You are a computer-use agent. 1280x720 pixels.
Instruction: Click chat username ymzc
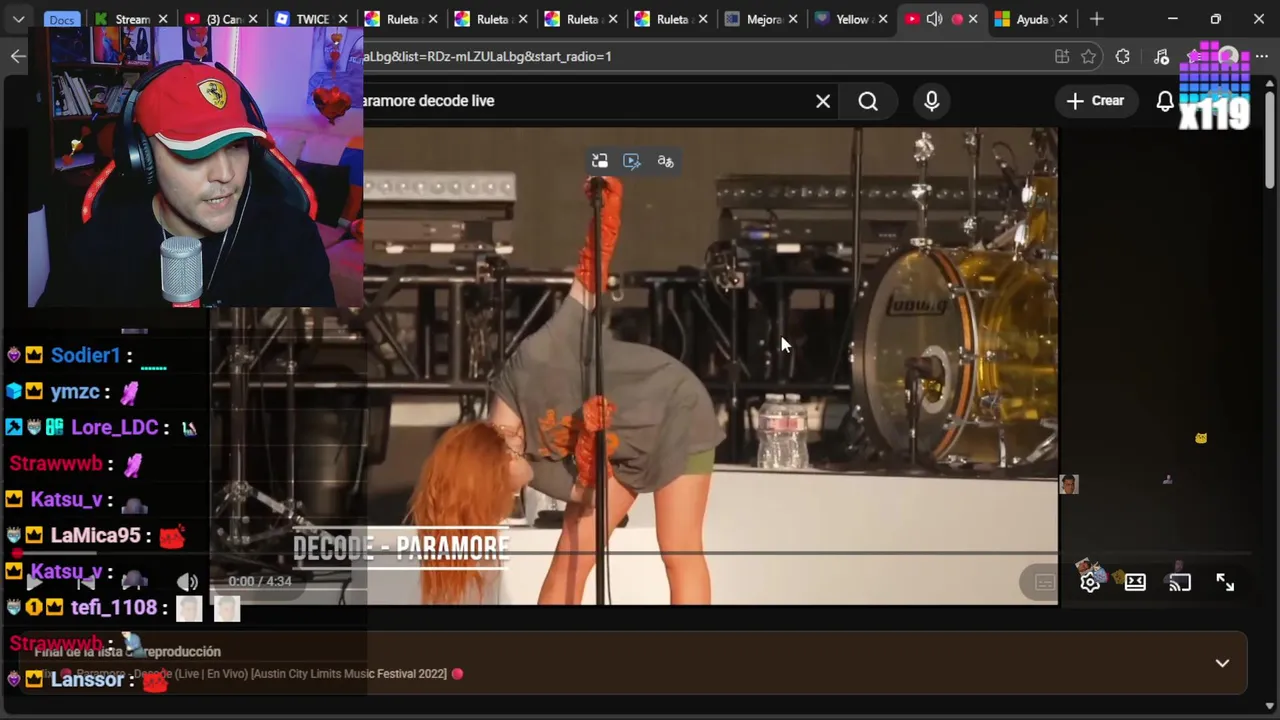pos(75,391)
